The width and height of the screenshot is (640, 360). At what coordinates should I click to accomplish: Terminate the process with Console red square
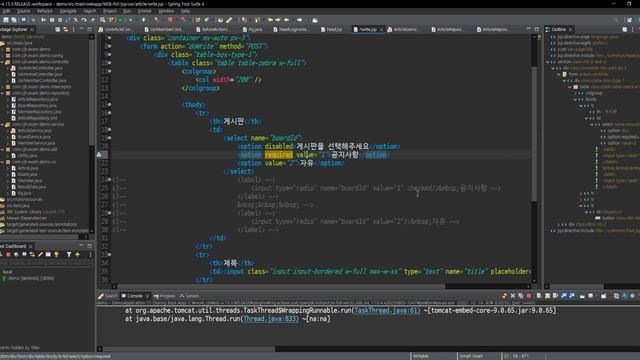[529, 296]
